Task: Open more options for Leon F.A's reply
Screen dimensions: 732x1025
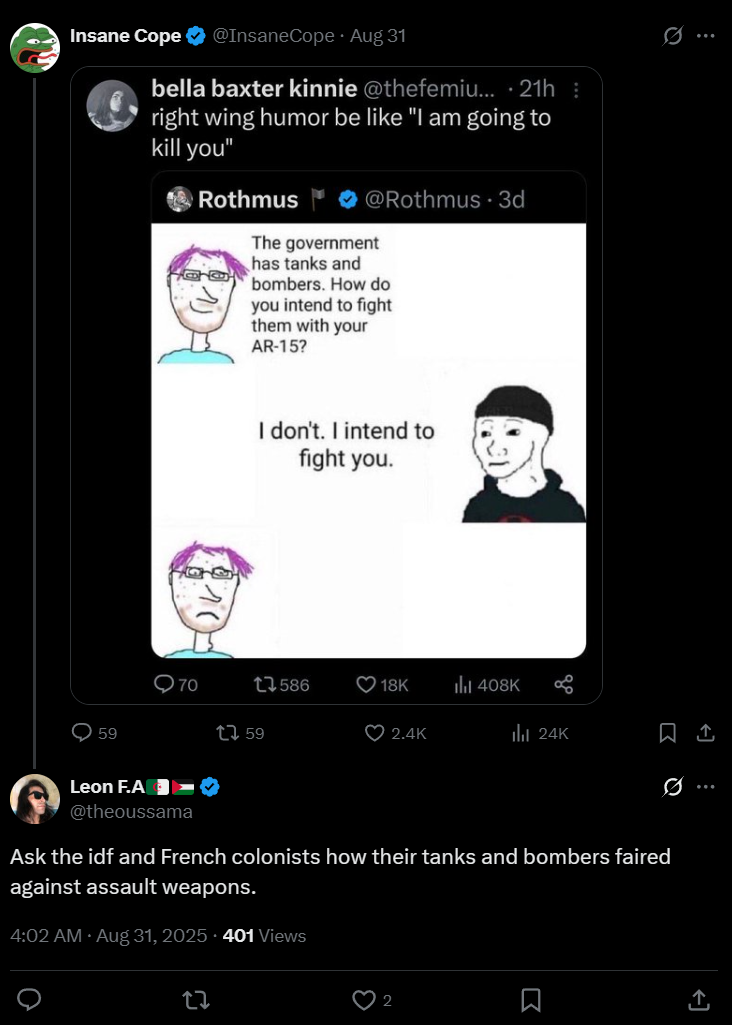Action: coord(706,787)
